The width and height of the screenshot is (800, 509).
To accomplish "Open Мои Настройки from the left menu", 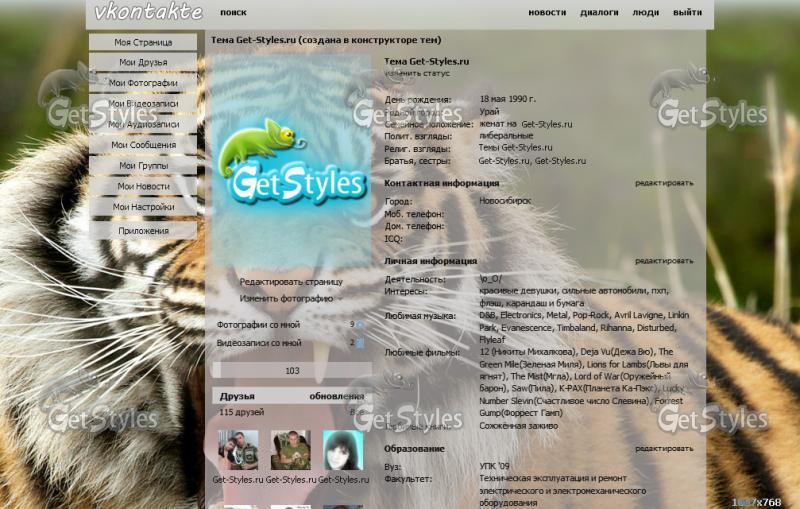I will tap(143, 207).
